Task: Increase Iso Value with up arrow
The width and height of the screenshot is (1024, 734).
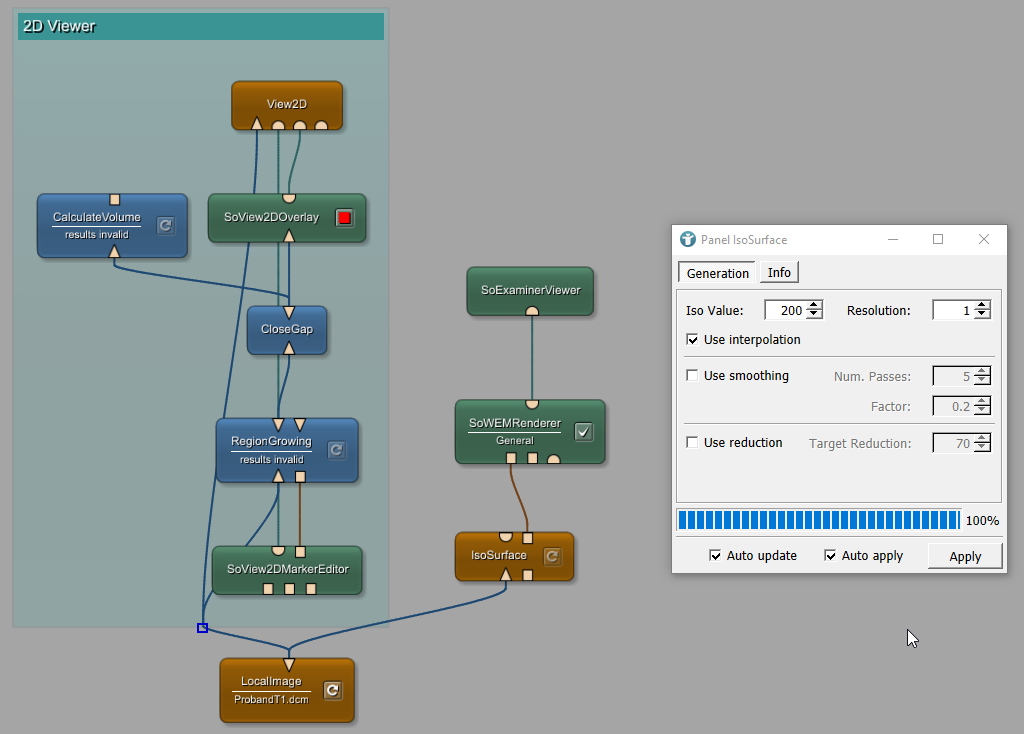Action: pyautogui.click(x=815, y=306)
